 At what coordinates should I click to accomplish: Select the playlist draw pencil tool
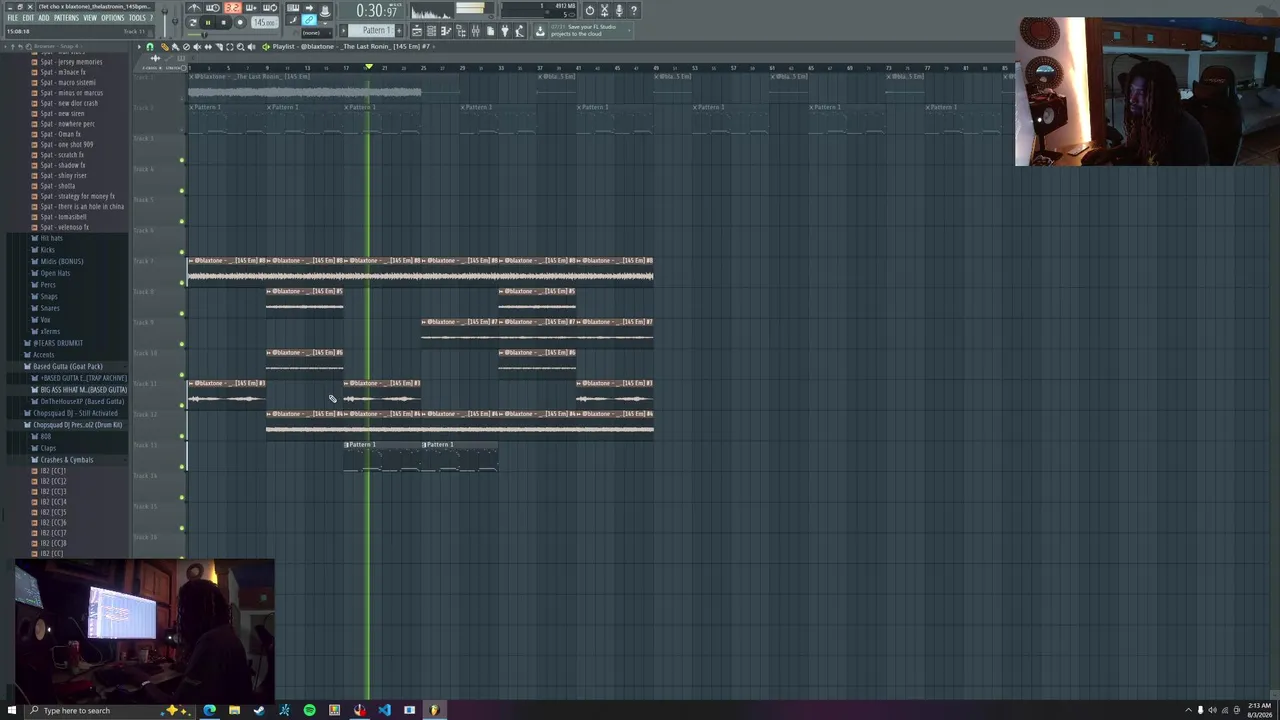[x=164, y=47]
